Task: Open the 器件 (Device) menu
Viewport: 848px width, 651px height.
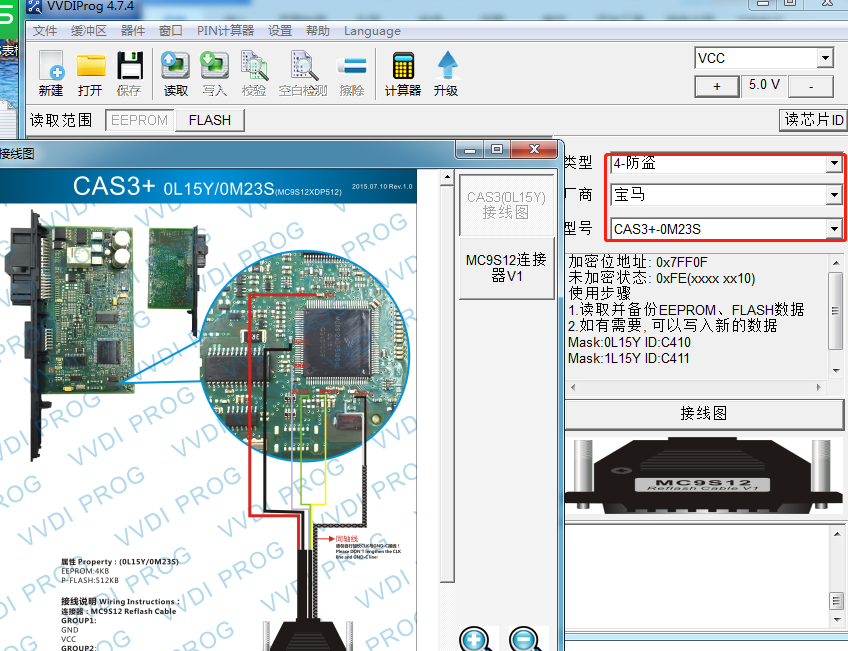Action: pyautogui.click(x=133, y=31)
